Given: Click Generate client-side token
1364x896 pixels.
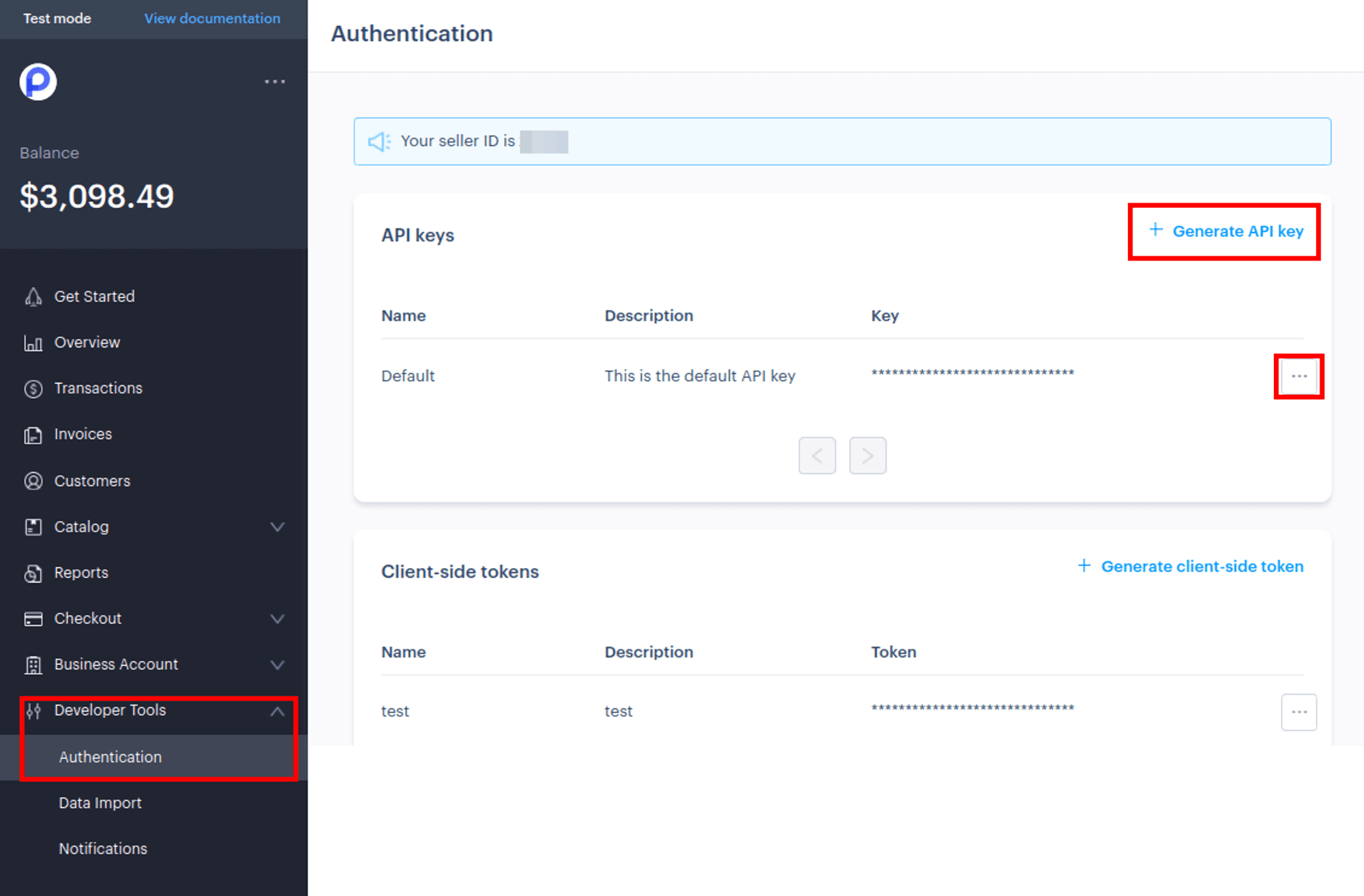Looking at the screenshot, I should coord(1190,566).
